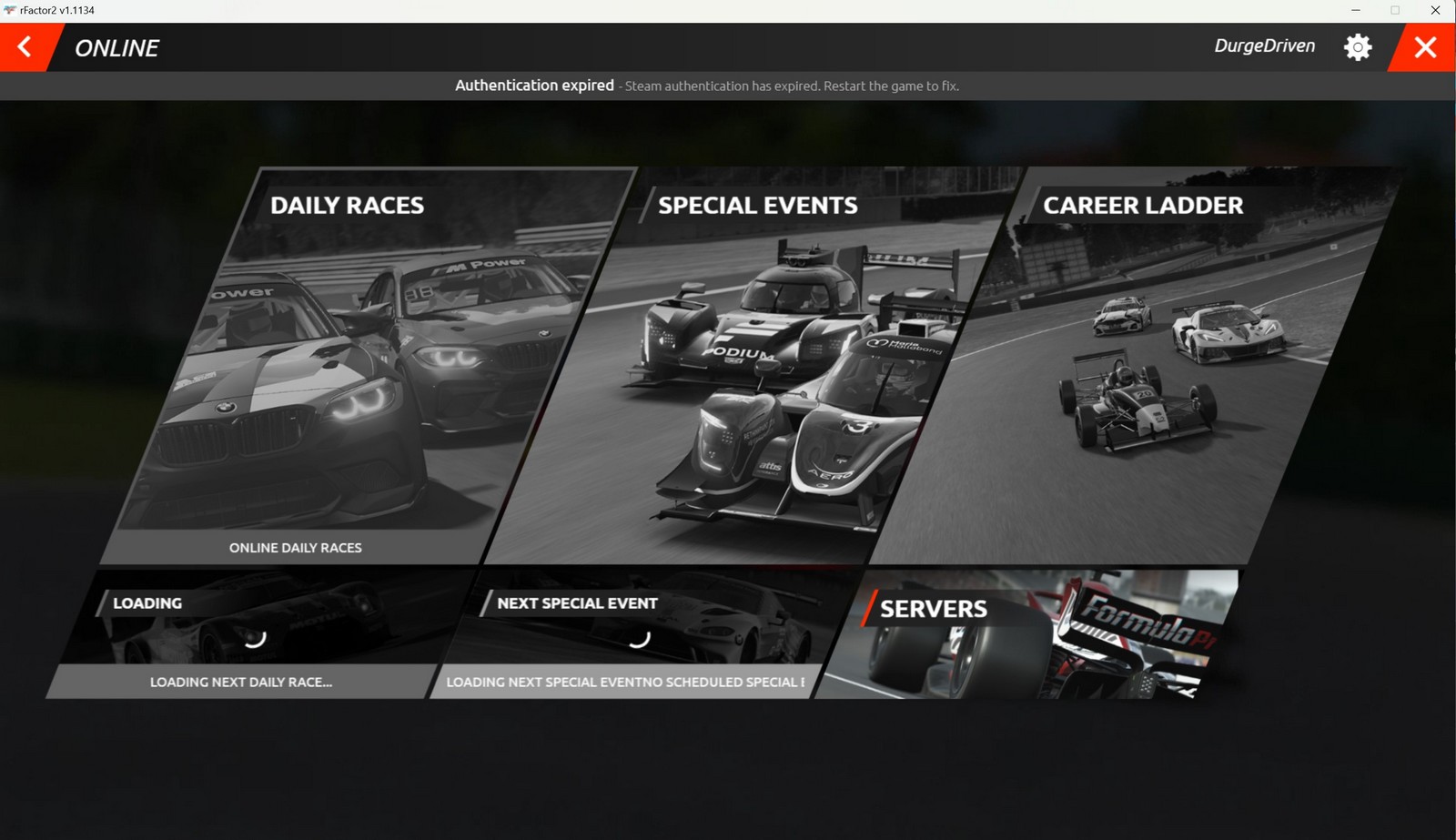1456x840 pixels.
Task: Minimize the rFactor2 window
Action: pyautogui.click(x=1356, y=11)
